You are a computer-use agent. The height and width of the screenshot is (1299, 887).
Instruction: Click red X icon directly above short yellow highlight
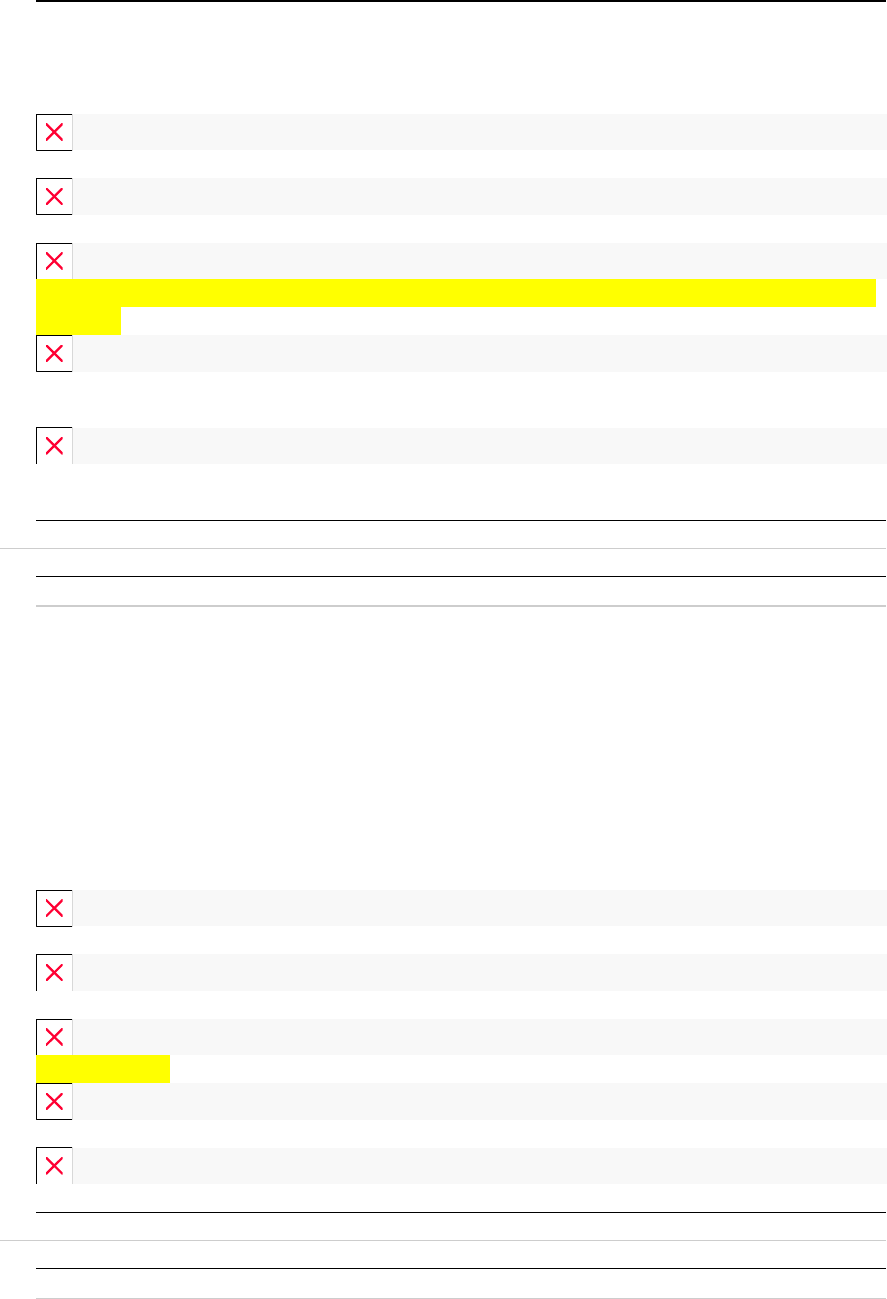coord(54,1037)
